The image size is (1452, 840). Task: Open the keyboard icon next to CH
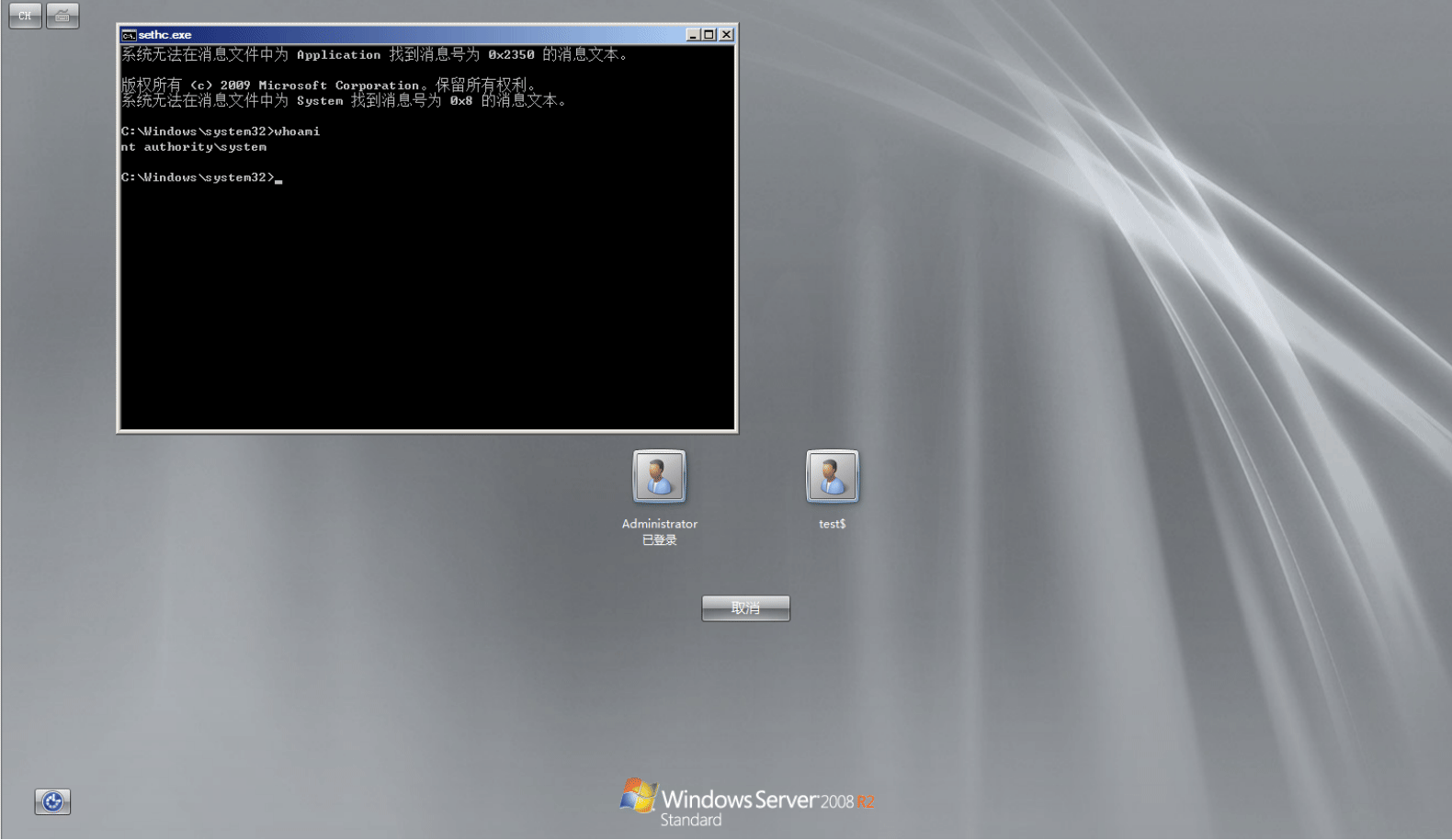(x=62, y=16)
